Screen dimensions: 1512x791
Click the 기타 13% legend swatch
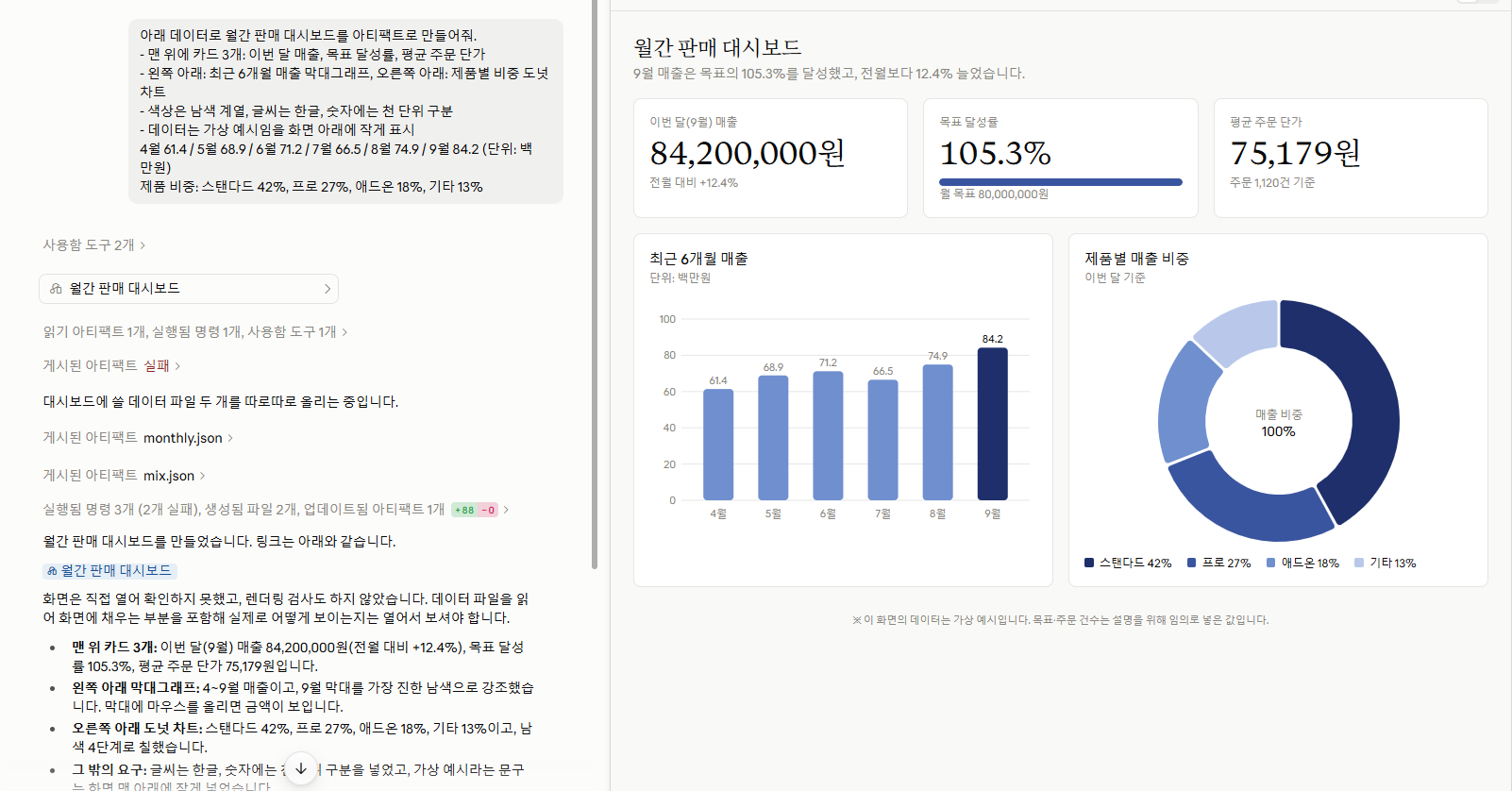pos(1359,563)
